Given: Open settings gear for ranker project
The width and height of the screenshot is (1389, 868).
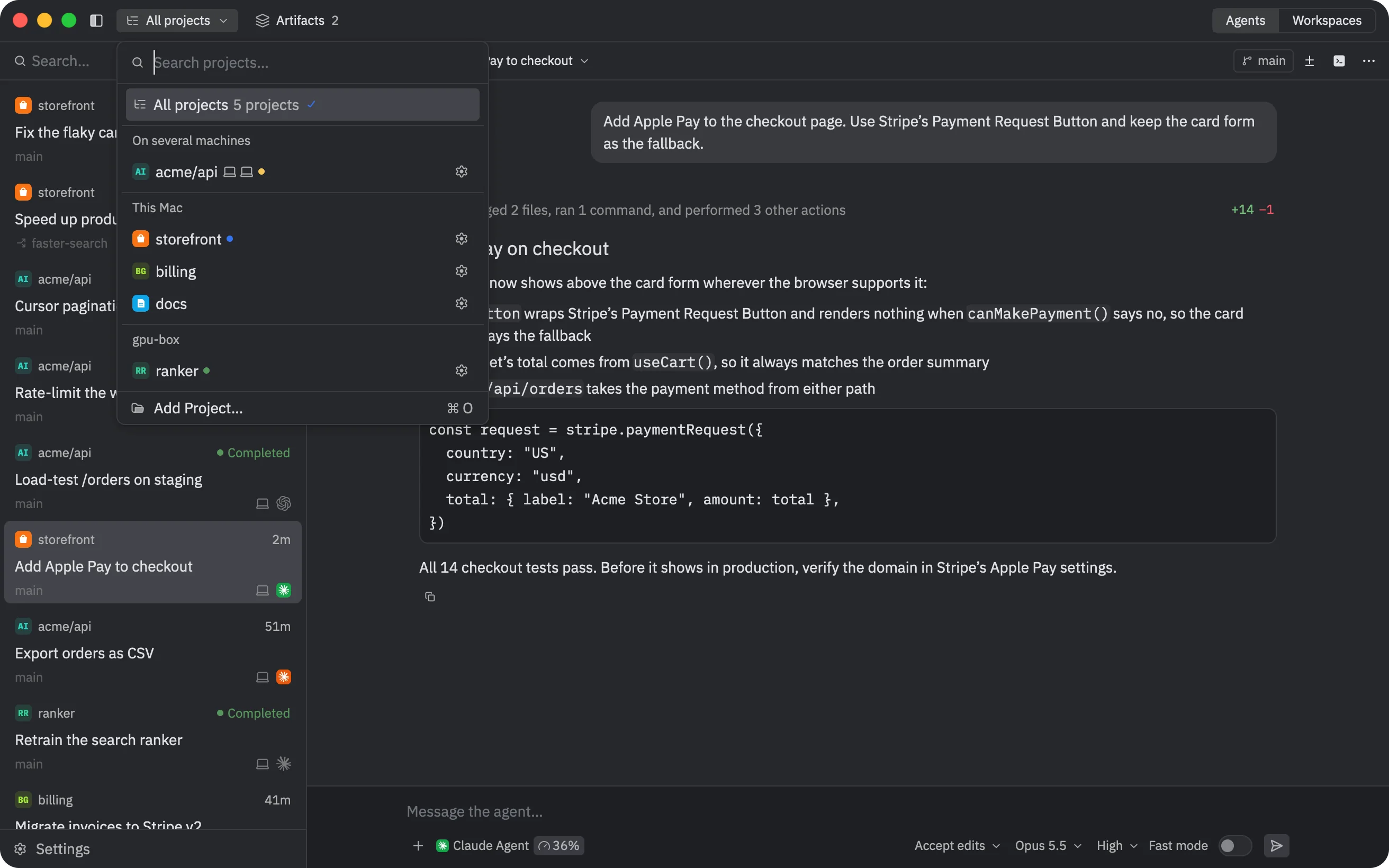Looking at the screenshot, I should [x=462, y=371].
